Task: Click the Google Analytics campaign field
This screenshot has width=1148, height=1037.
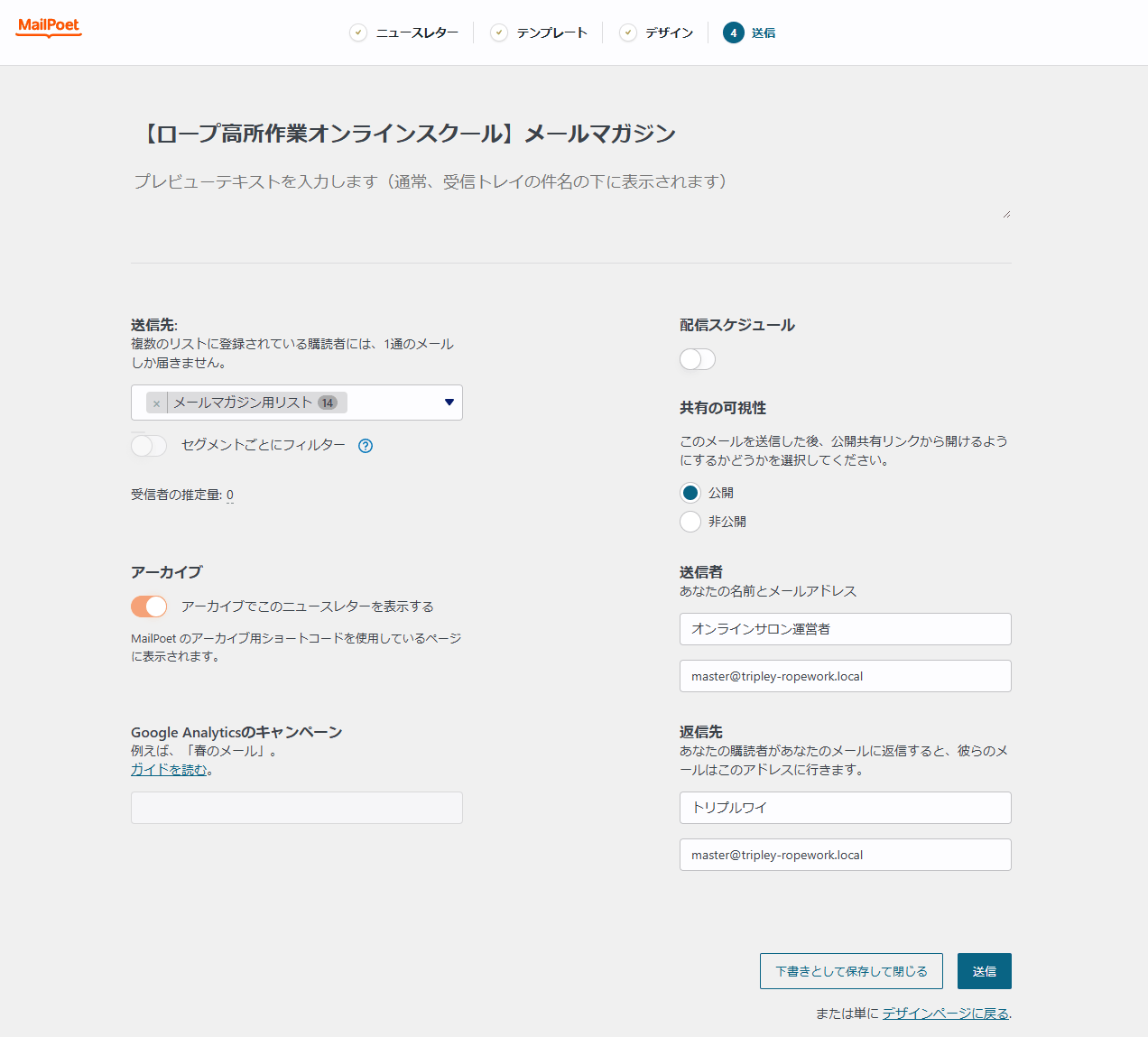Action: tap(297, 808)
